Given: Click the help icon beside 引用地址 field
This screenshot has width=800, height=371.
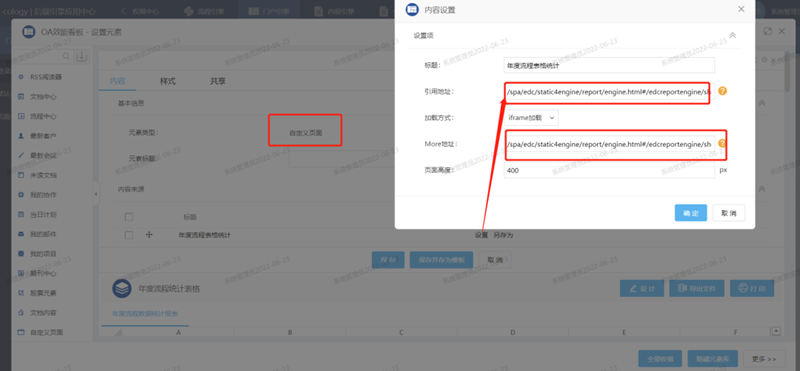Looking at the screenshot, I should tap(722, 91).
